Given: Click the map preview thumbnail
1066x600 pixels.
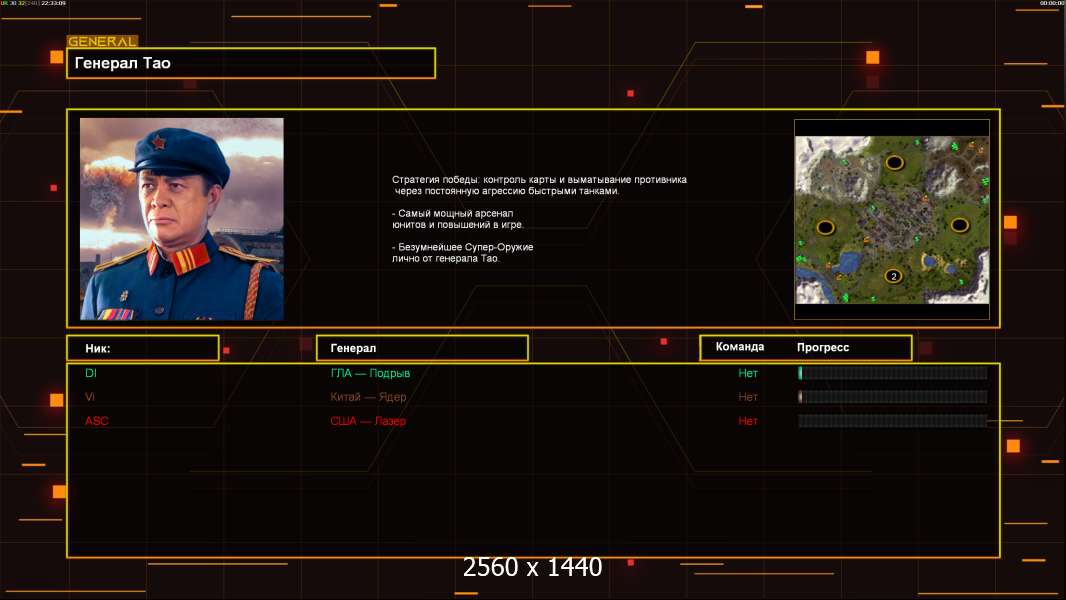Looking at the screenshot, I should tap(892, 219).
